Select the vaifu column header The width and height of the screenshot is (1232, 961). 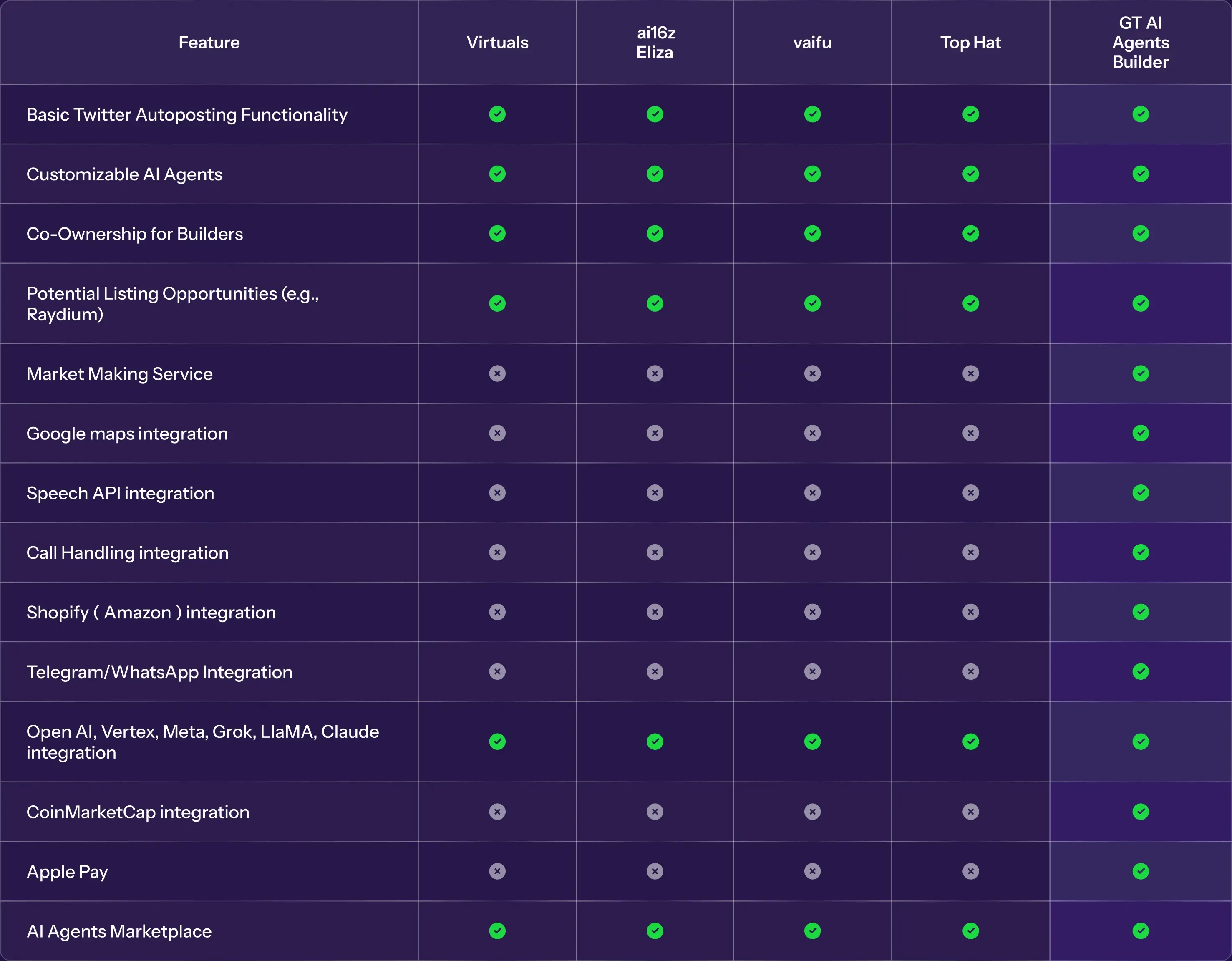pyautogui.click(x=812, y=42)
